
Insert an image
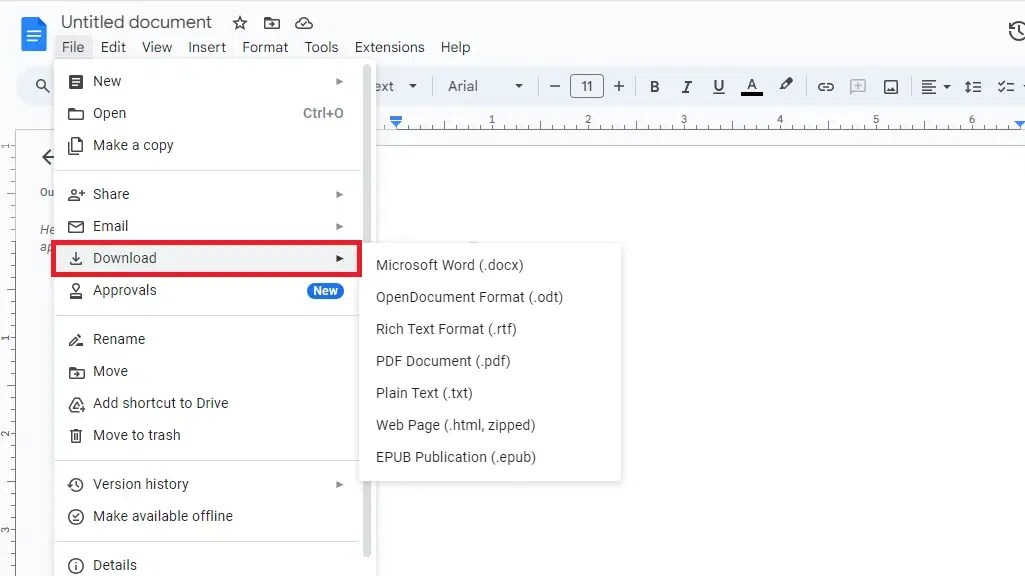pos(890,86)
